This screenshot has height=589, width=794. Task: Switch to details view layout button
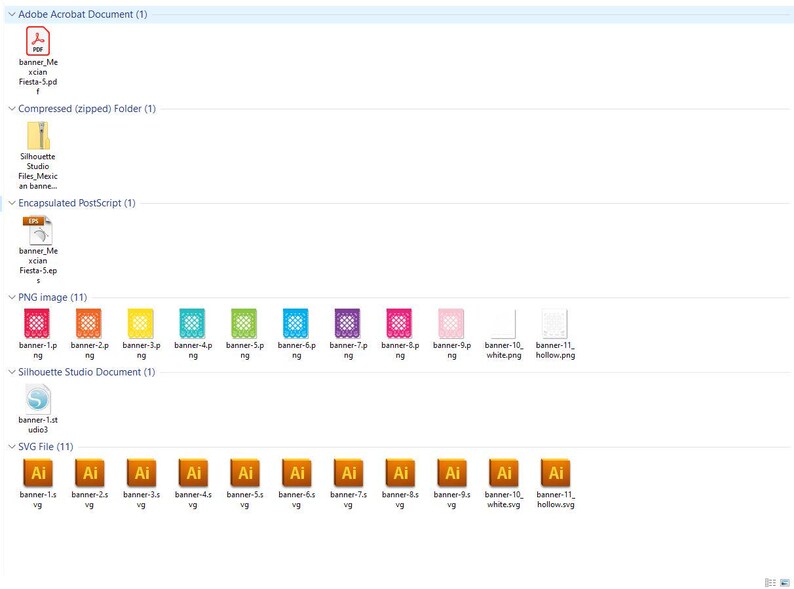point(770,582)
